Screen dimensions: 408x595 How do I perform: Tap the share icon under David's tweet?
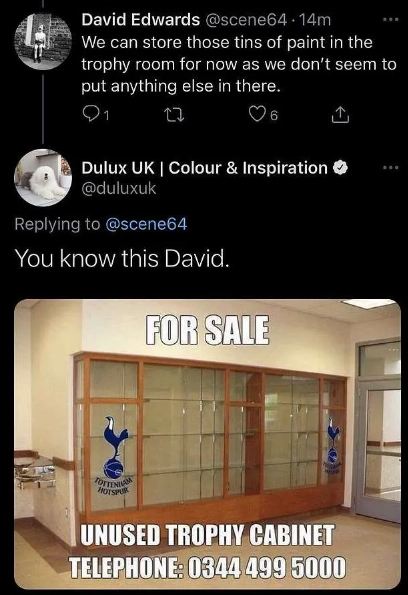(x=340, y=115)
